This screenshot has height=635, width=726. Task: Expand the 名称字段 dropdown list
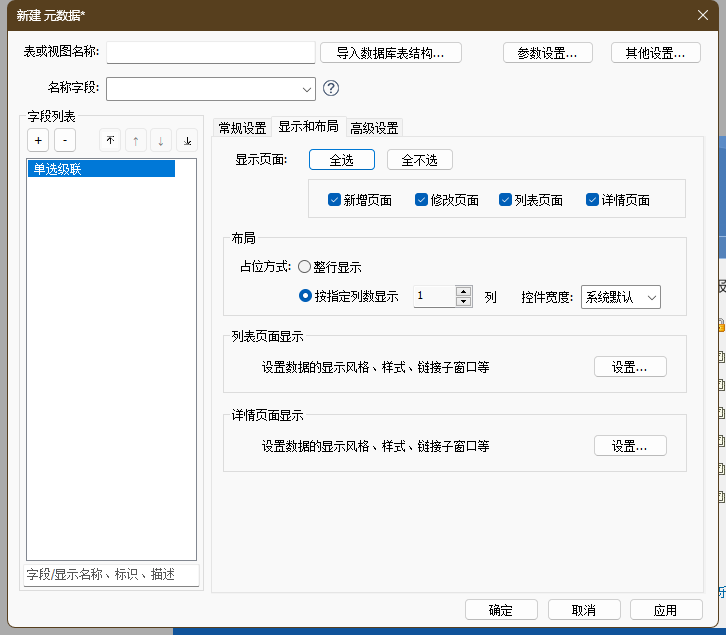click(305, 89)
